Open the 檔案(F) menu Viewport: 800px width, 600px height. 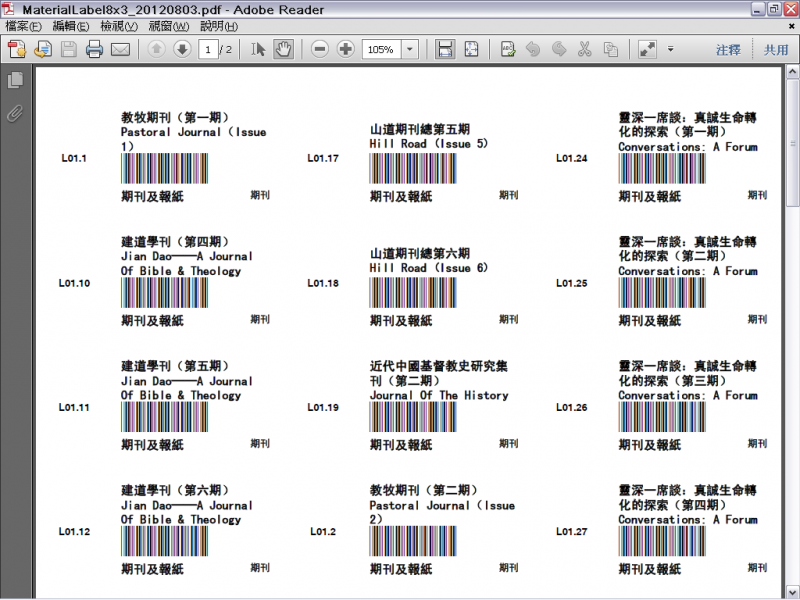point(23,26)
